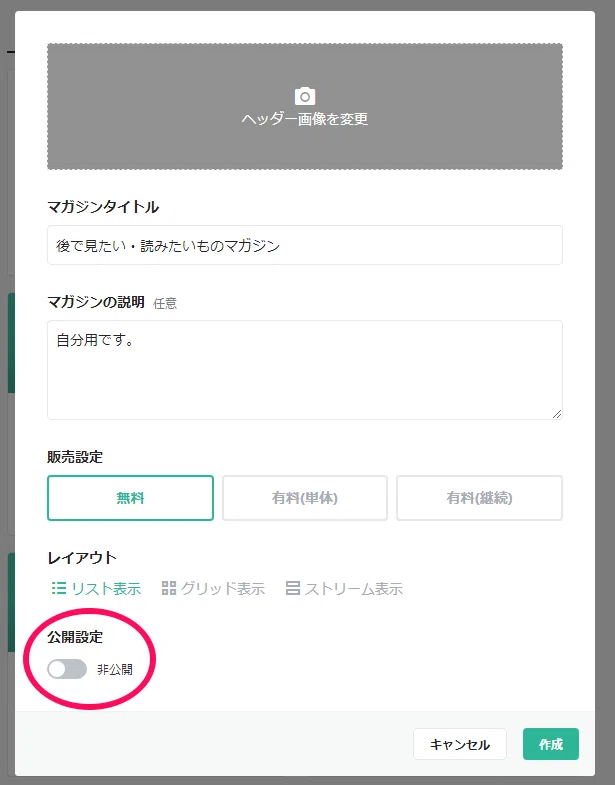Image resolution: width=615 pixels, height=785 pixels.
Task: Choose ストリーム表示 layout
Action: pyautogui.click(x=344, y=588)
